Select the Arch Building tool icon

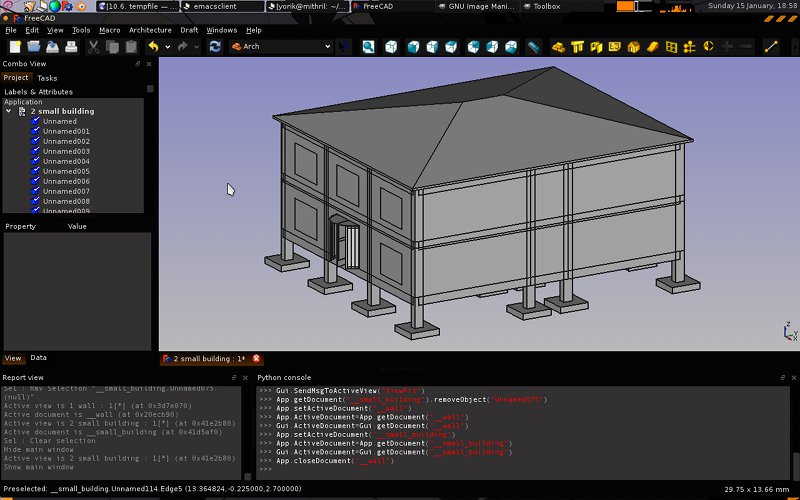click(x=634, y=46)
